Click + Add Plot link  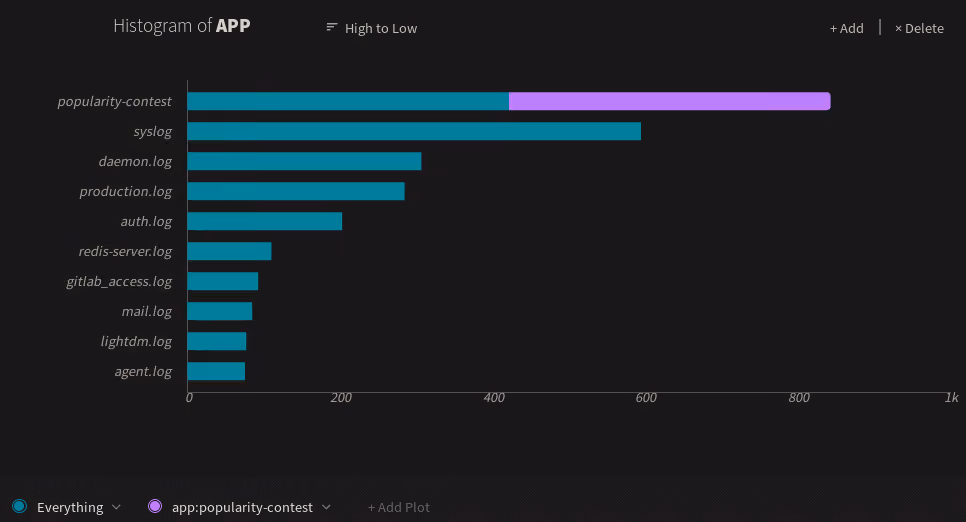click(399, 507)
